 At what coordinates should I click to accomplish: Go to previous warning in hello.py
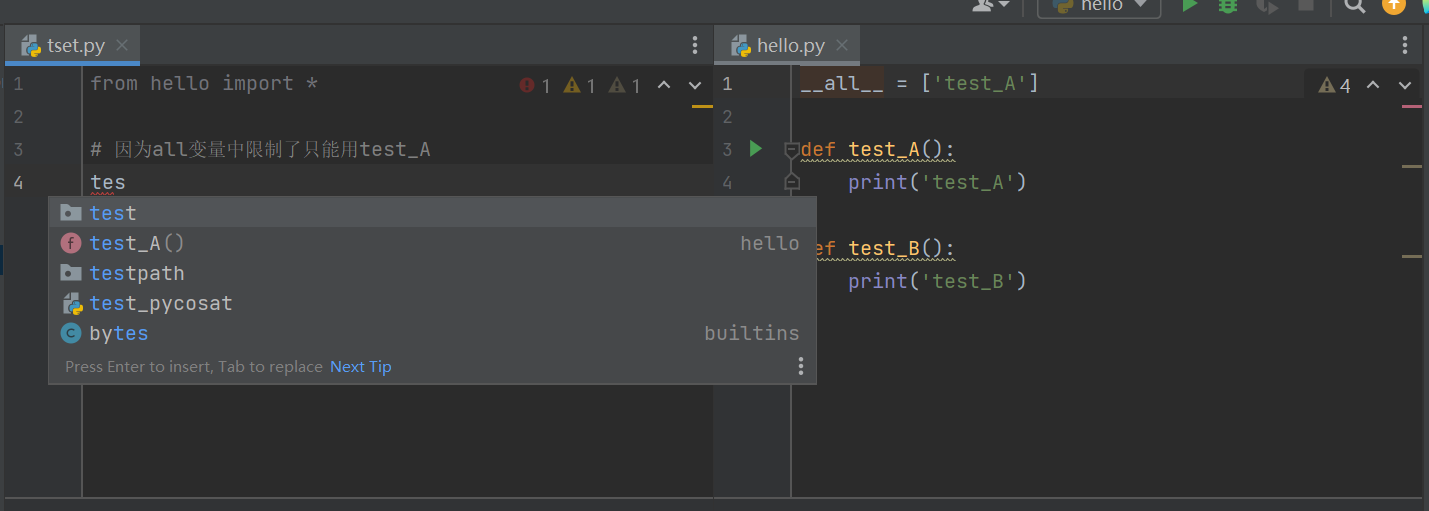click(1373, 85)
